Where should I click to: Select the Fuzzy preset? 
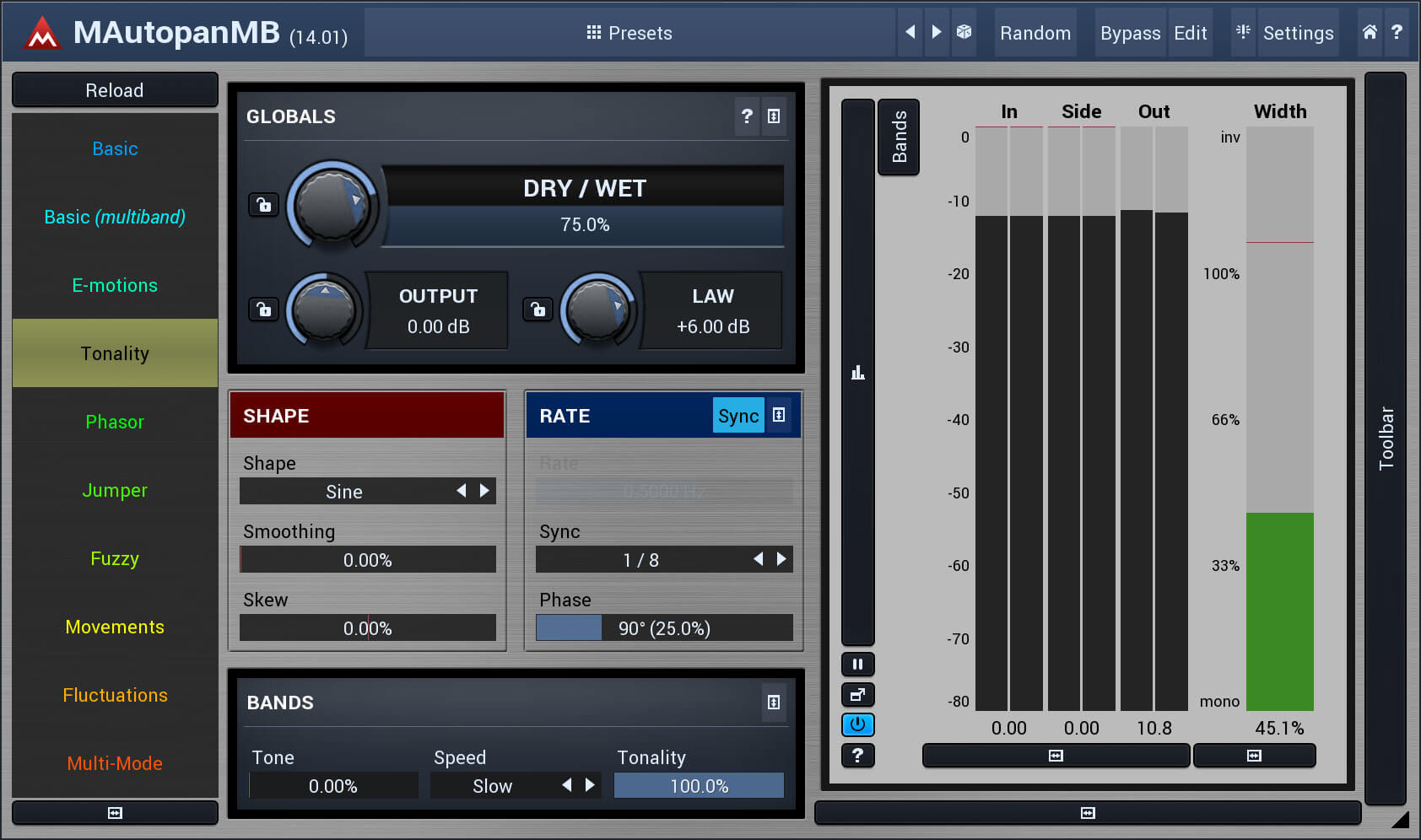(x=115, y=558)
